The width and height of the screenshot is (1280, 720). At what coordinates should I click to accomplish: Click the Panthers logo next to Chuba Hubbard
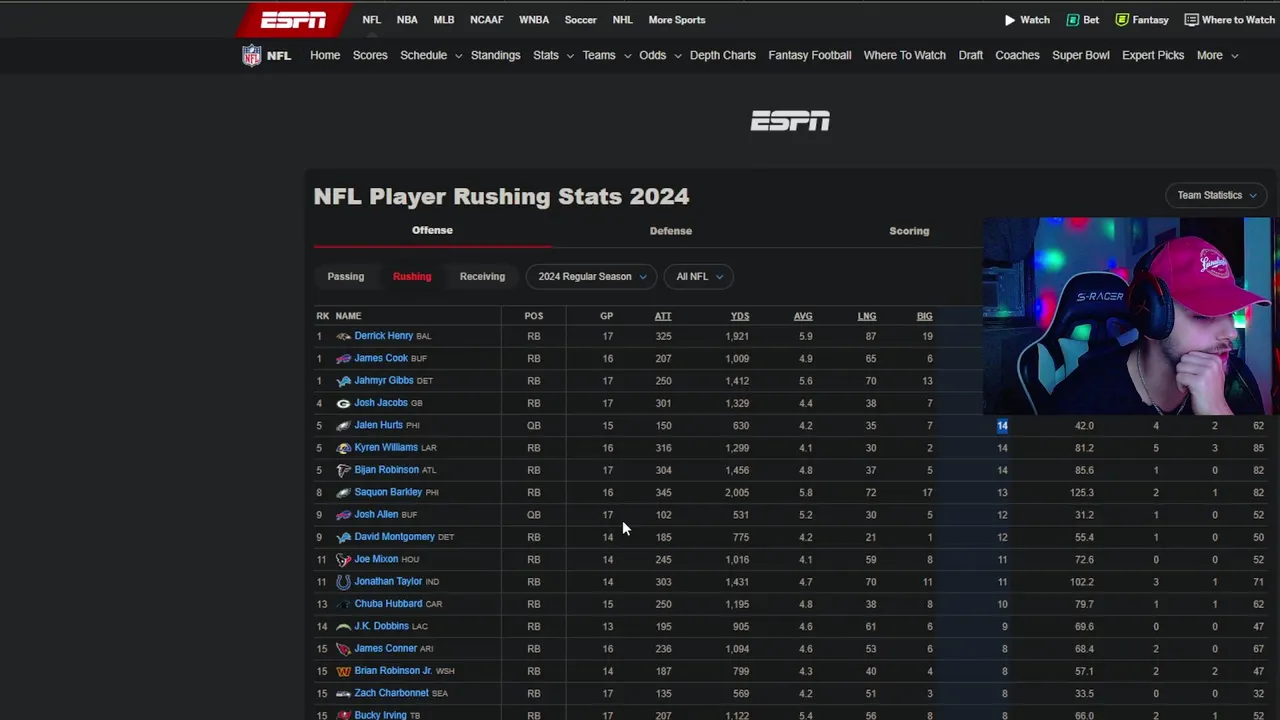(x=343, y=604)
